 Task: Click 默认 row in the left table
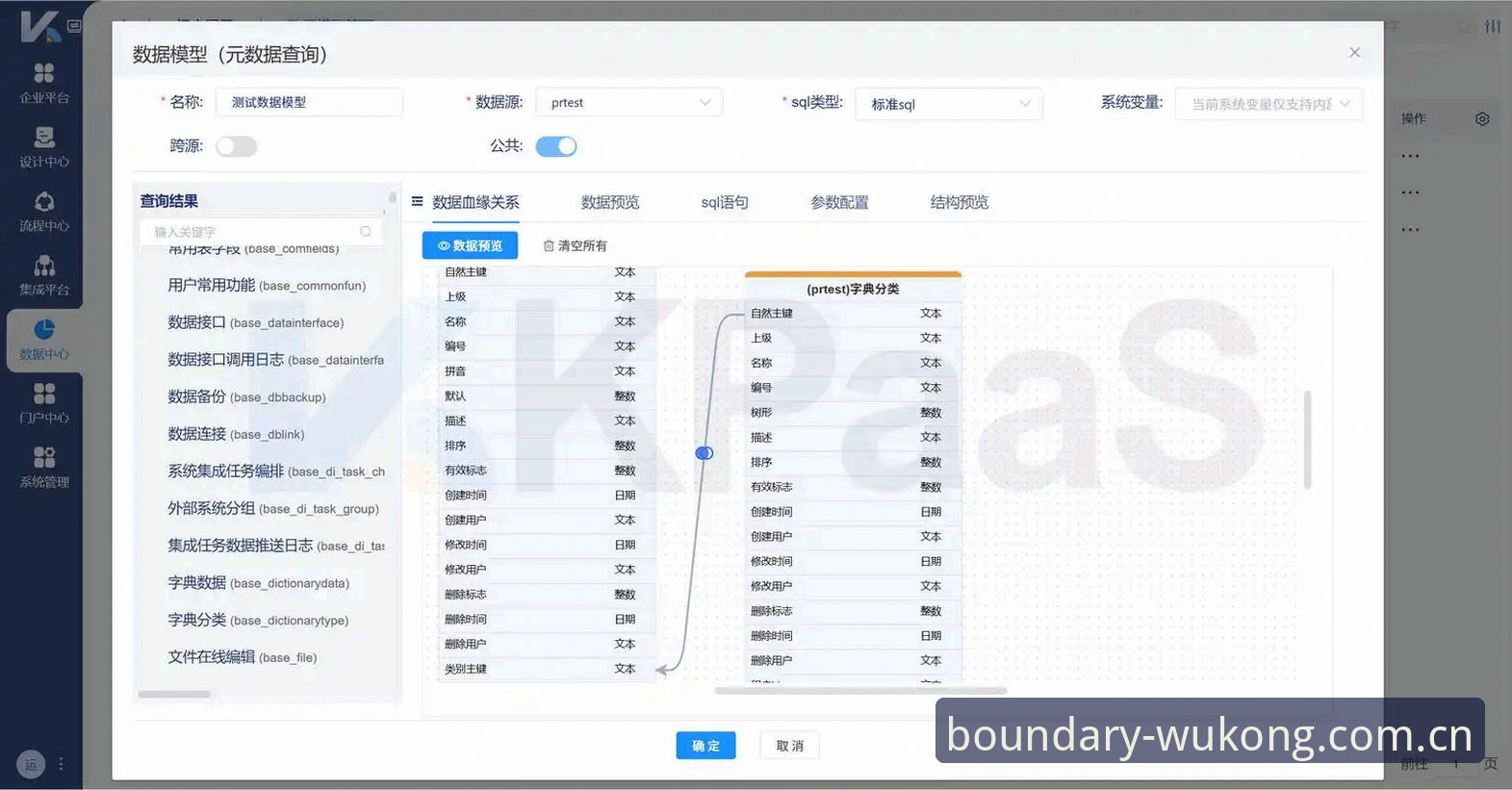click(x=547, y=396)
